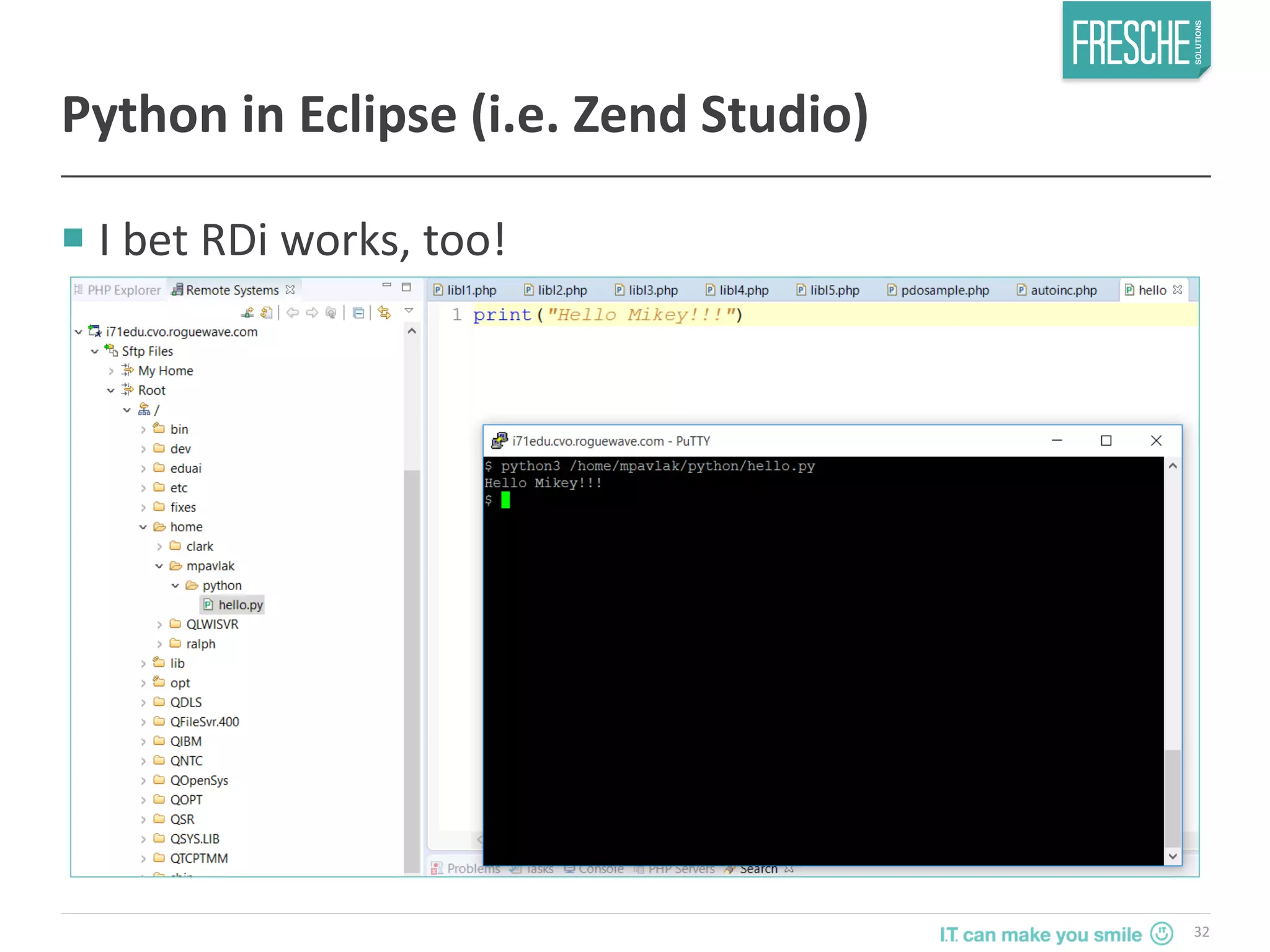Collapse the mpavlak folder arrow
This screenshot has width=1270, height=952.
click(x=159, y=566)
